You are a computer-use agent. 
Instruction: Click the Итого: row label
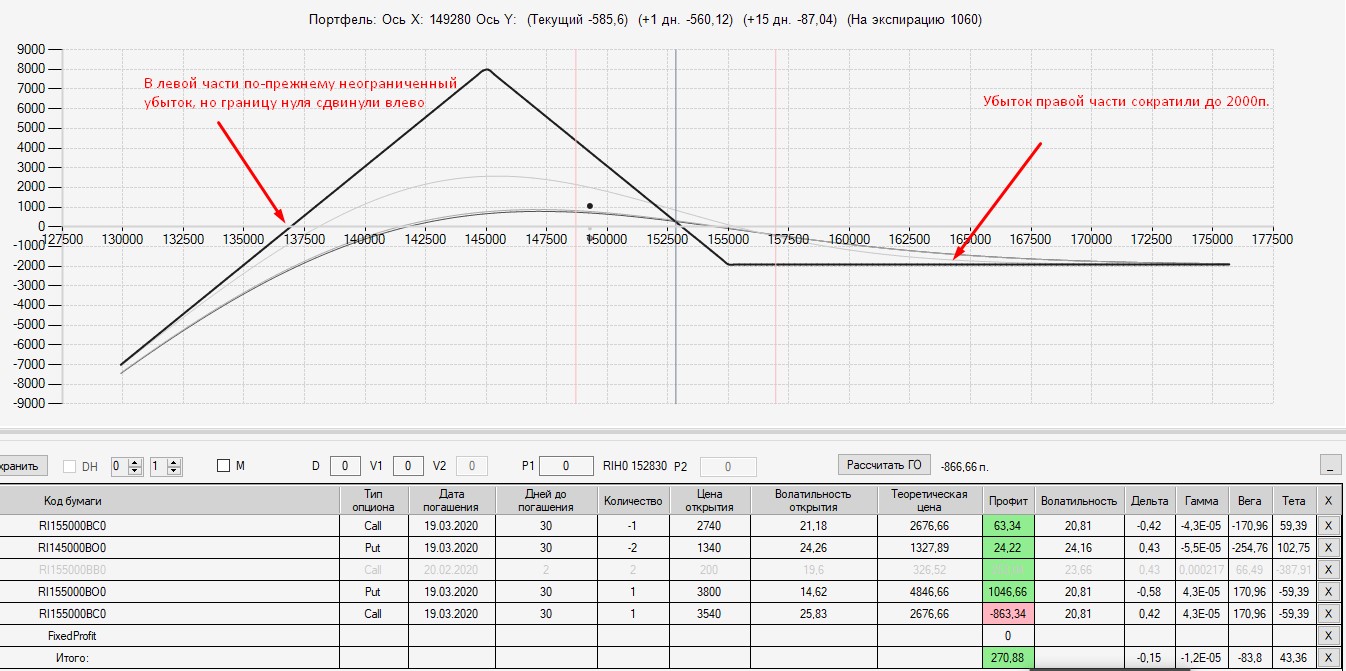(x=72, y=658)
